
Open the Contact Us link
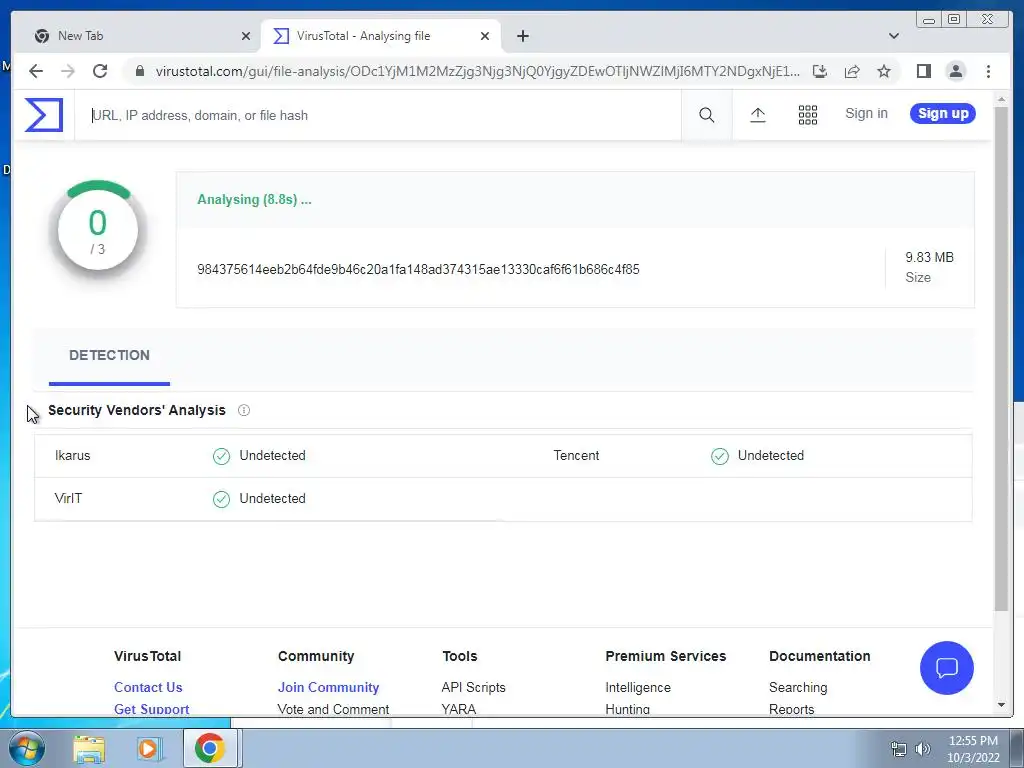(148, 687)
